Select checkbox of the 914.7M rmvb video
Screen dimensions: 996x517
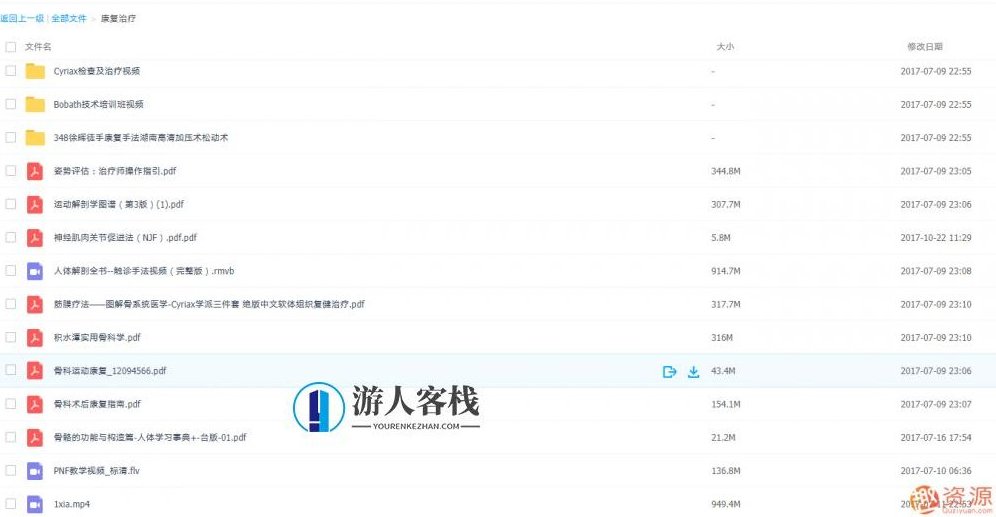[11, 271]
